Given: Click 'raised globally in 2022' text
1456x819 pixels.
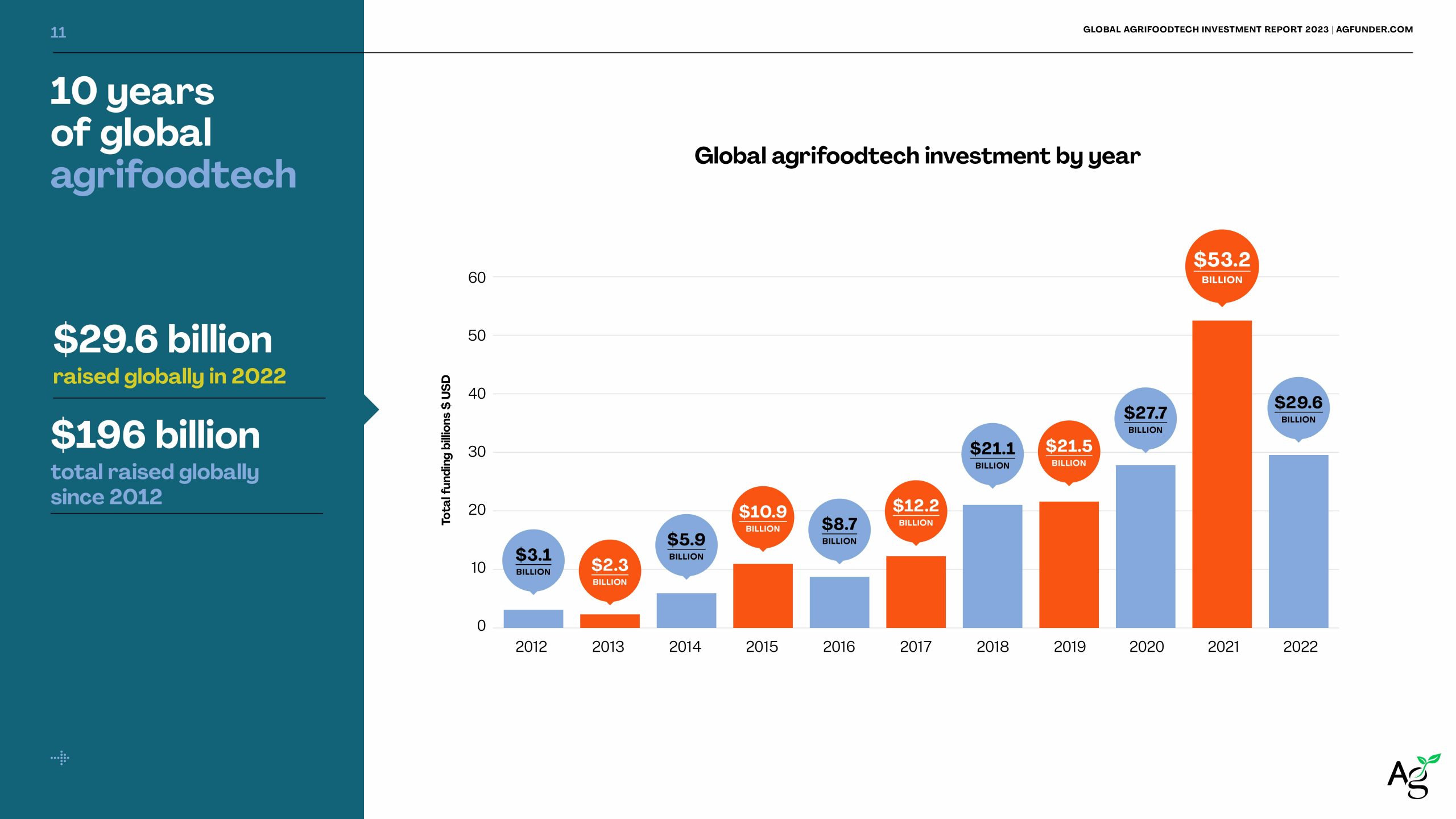Looking at the screenshot, I should (x=169, y=377).
